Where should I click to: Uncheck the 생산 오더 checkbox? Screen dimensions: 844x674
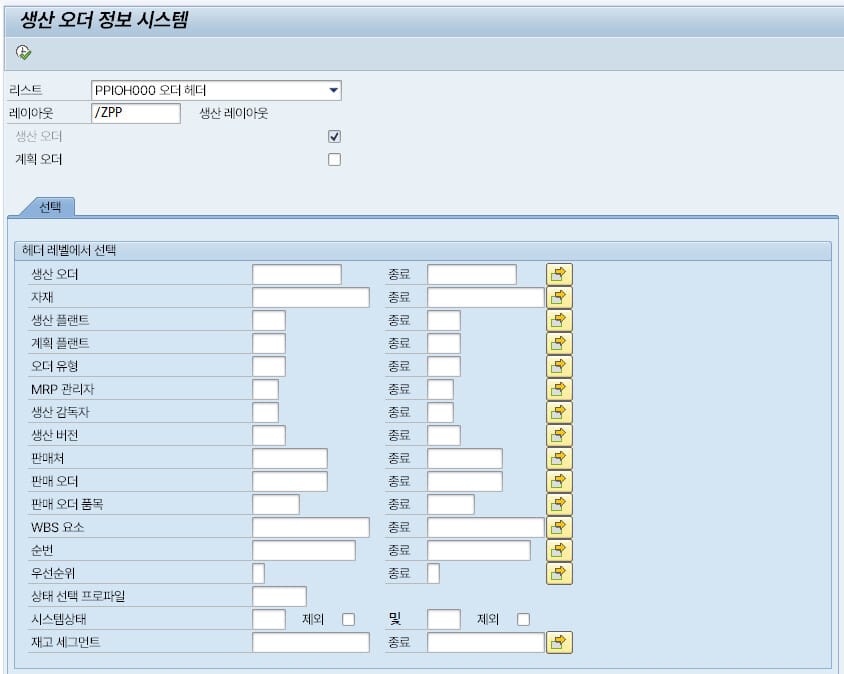(x=335, y=136)
